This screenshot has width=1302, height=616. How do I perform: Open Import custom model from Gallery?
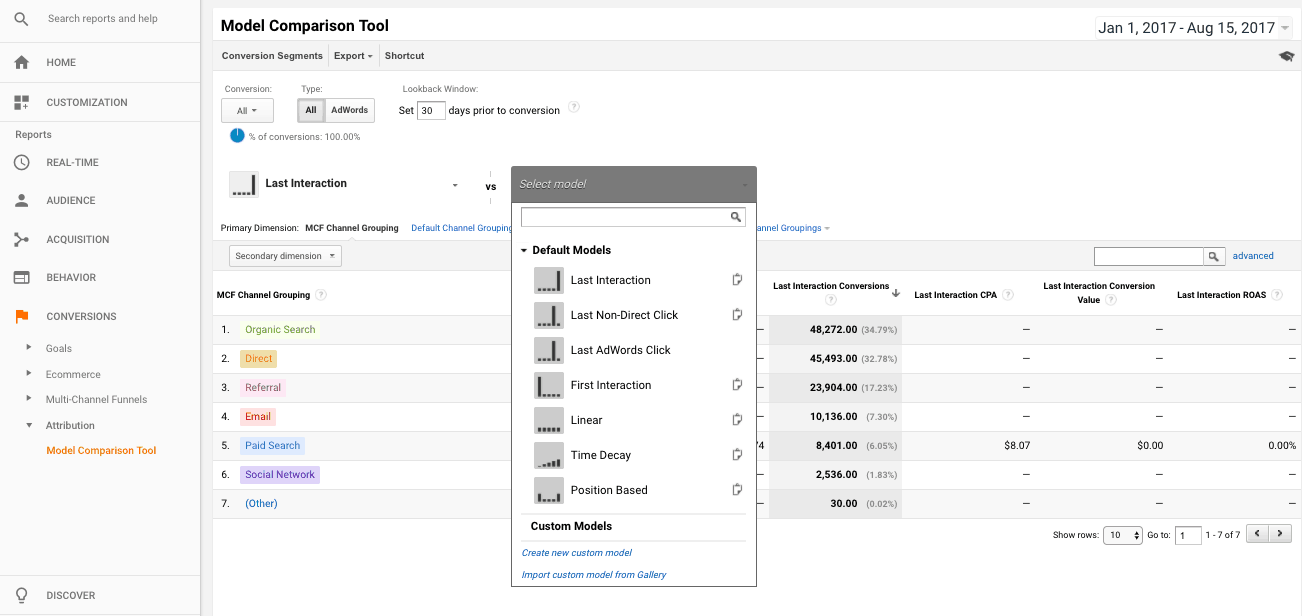coord(592,574)
